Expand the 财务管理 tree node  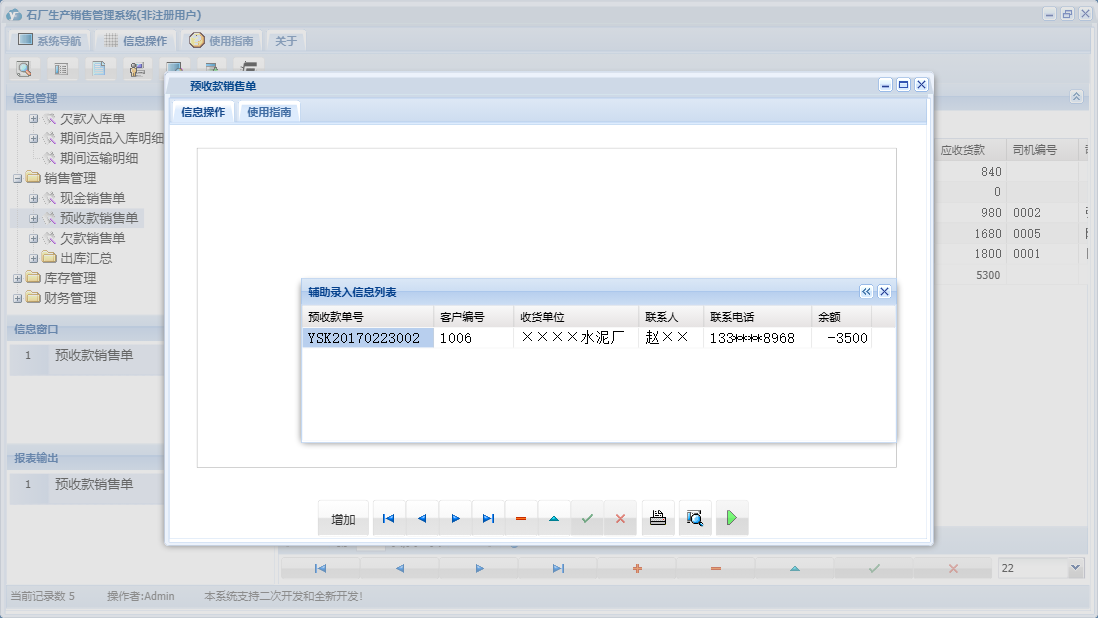[x=17, y=298]
